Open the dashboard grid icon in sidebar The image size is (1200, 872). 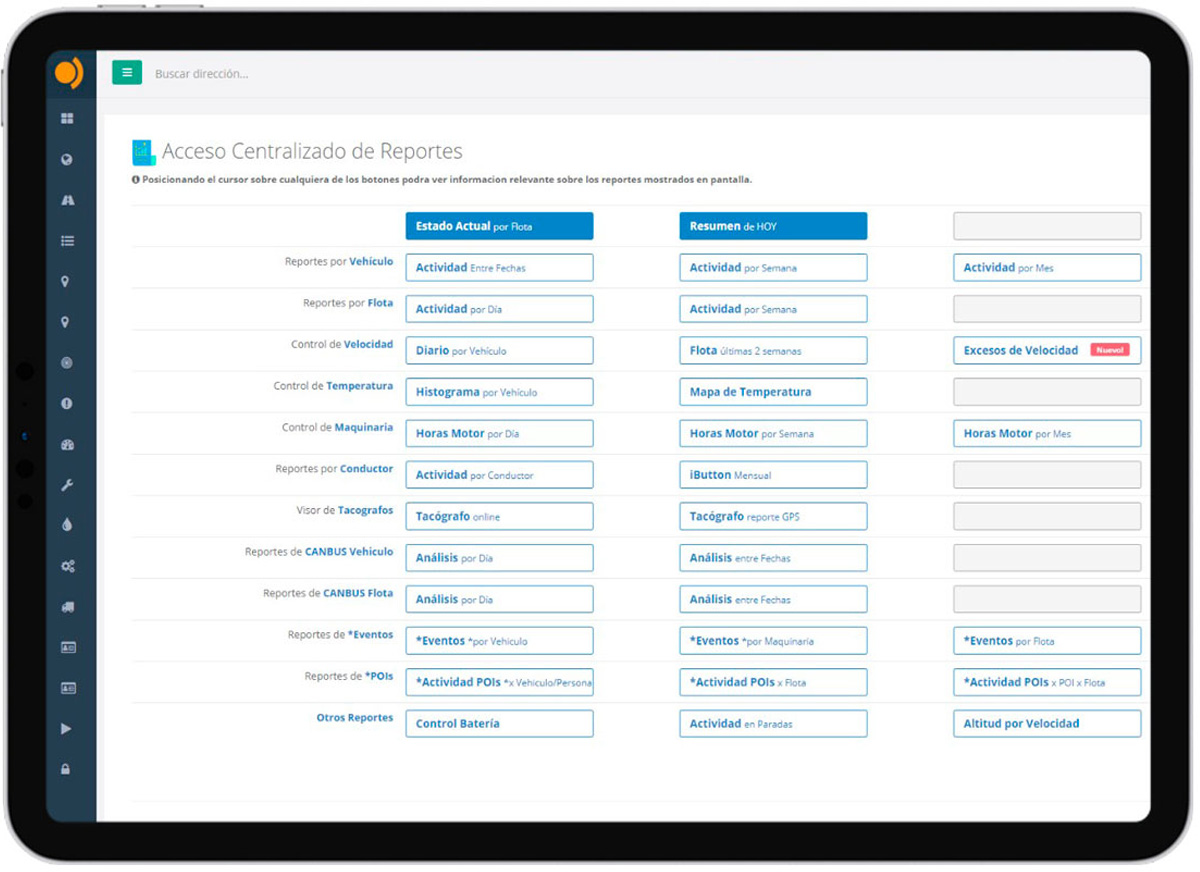67,119
